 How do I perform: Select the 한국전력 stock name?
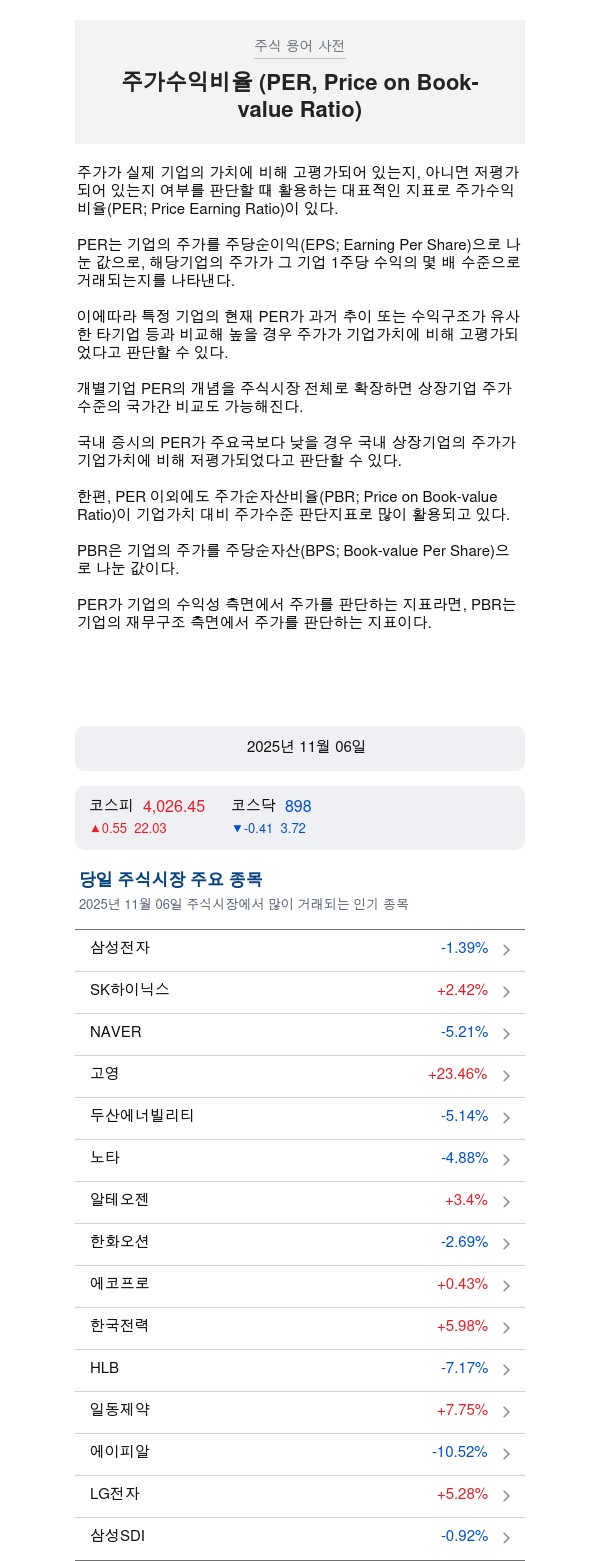pyautogui.click(x=120, y=1326)
